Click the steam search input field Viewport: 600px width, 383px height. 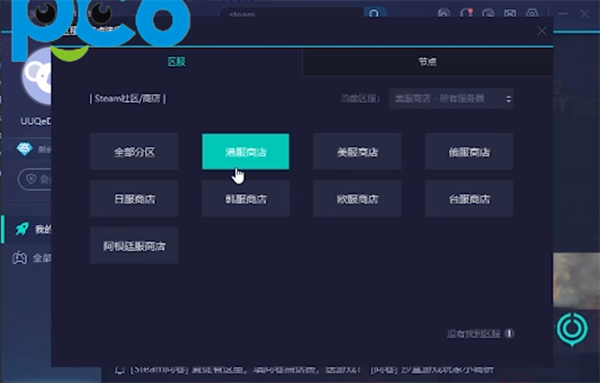pyautogui.click(x=292, y=14)
